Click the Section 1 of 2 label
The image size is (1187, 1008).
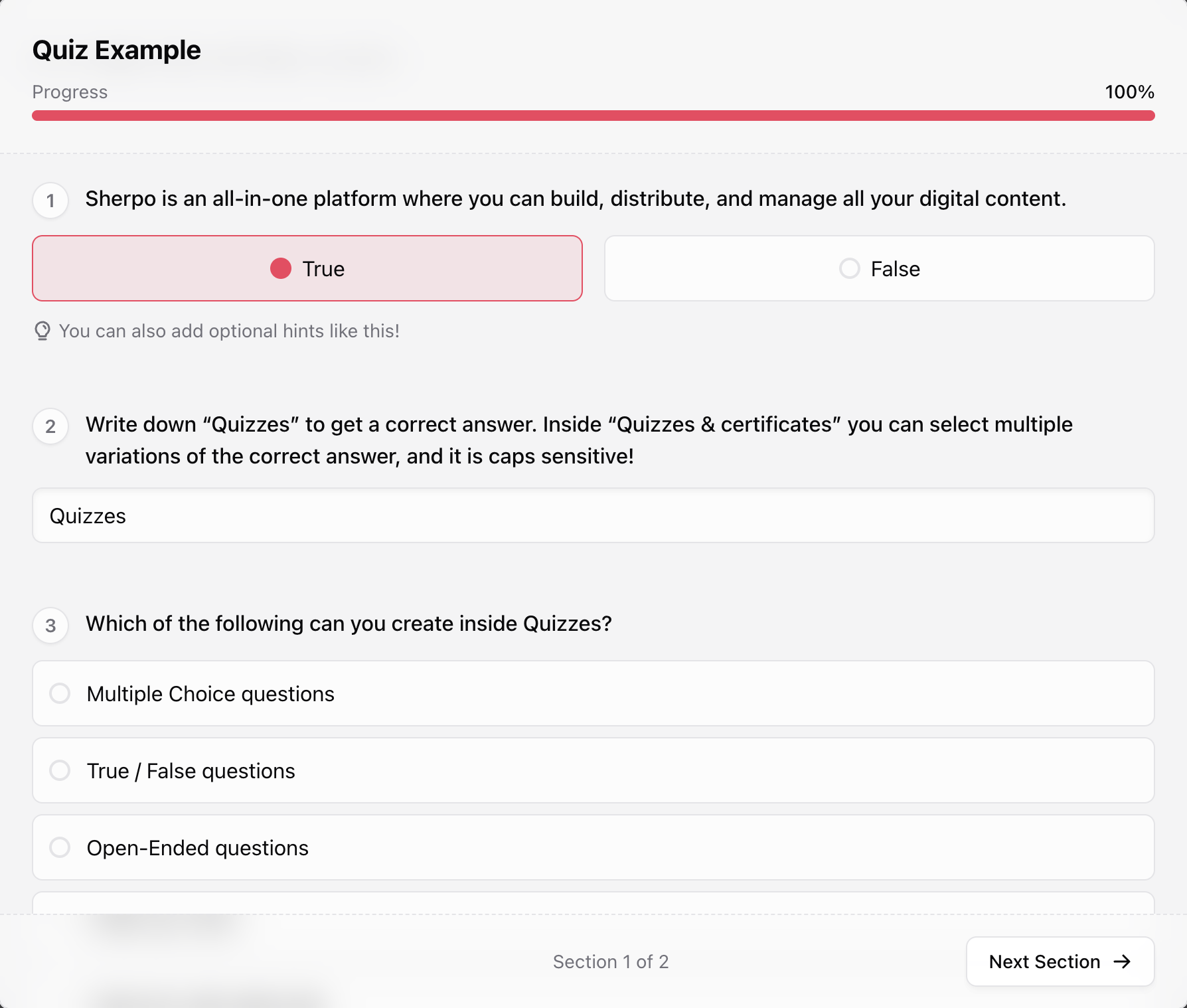[x=611, y=962]
